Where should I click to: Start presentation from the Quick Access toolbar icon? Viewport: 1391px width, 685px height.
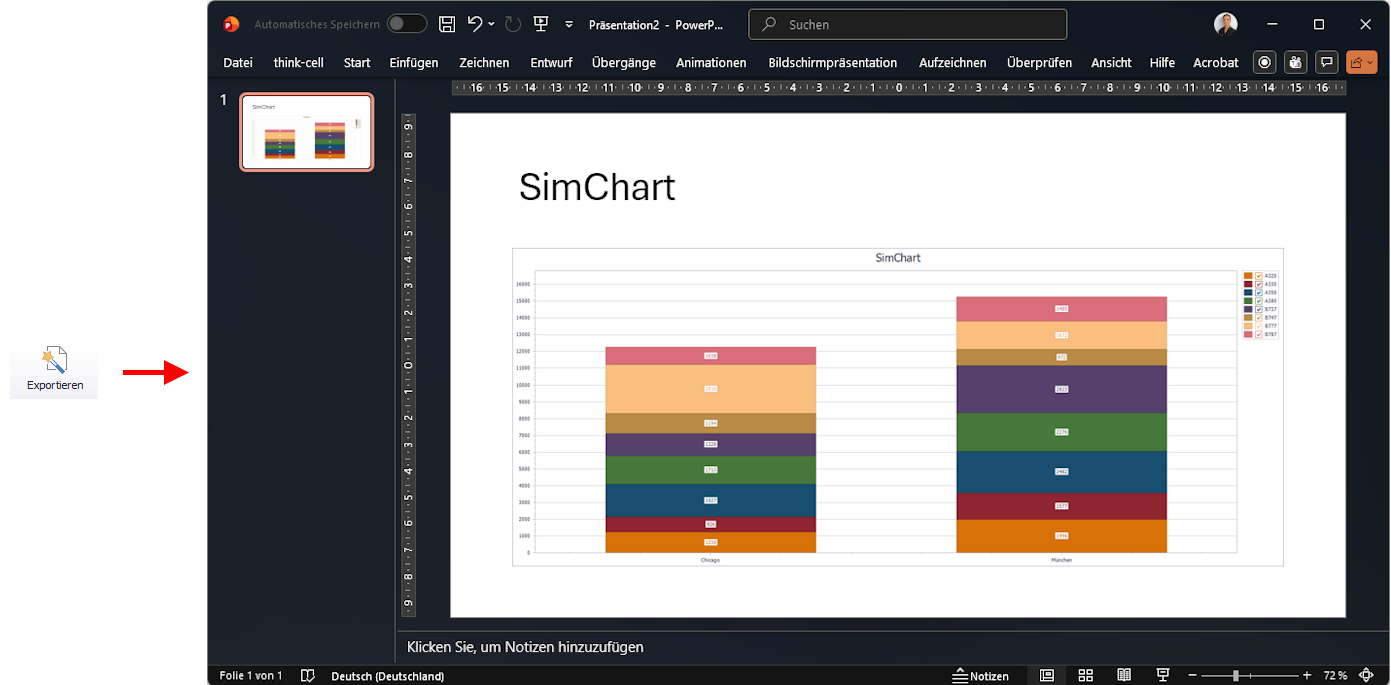coord(541,24)
